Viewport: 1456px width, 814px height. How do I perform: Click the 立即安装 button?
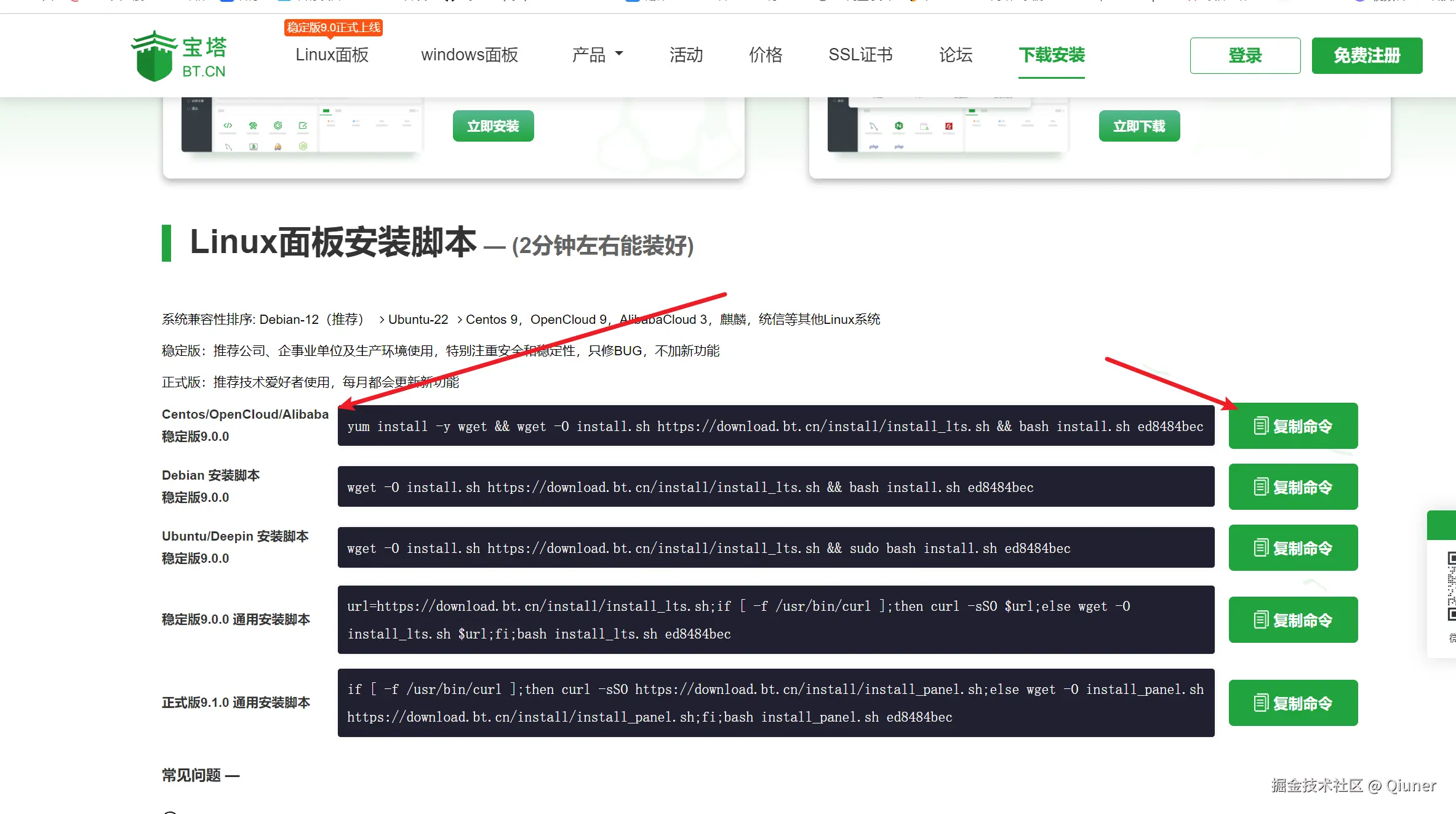point(493,126)
